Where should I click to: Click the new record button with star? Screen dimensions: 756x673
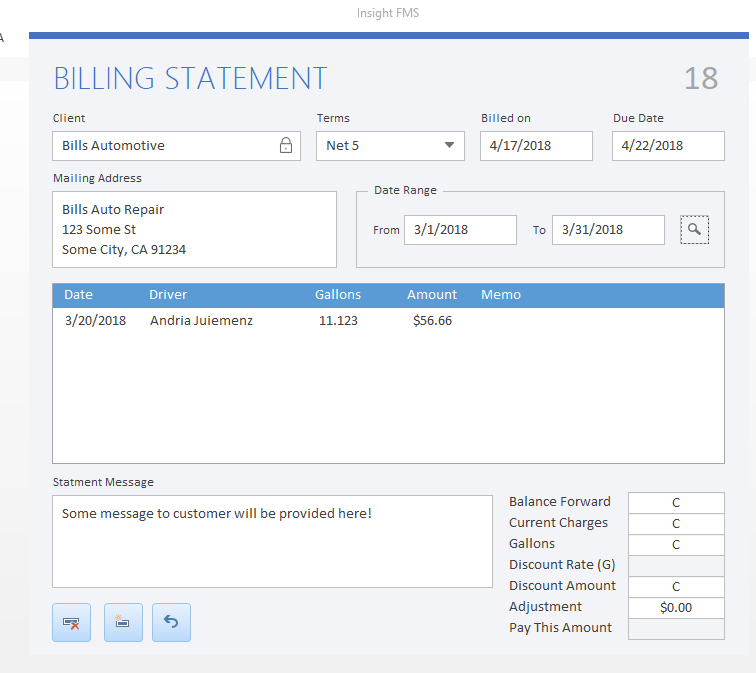click(x=123, y=622)
